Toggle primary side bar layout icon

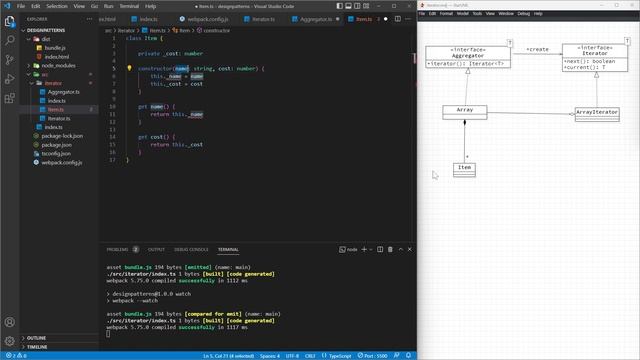pos(340,6)
